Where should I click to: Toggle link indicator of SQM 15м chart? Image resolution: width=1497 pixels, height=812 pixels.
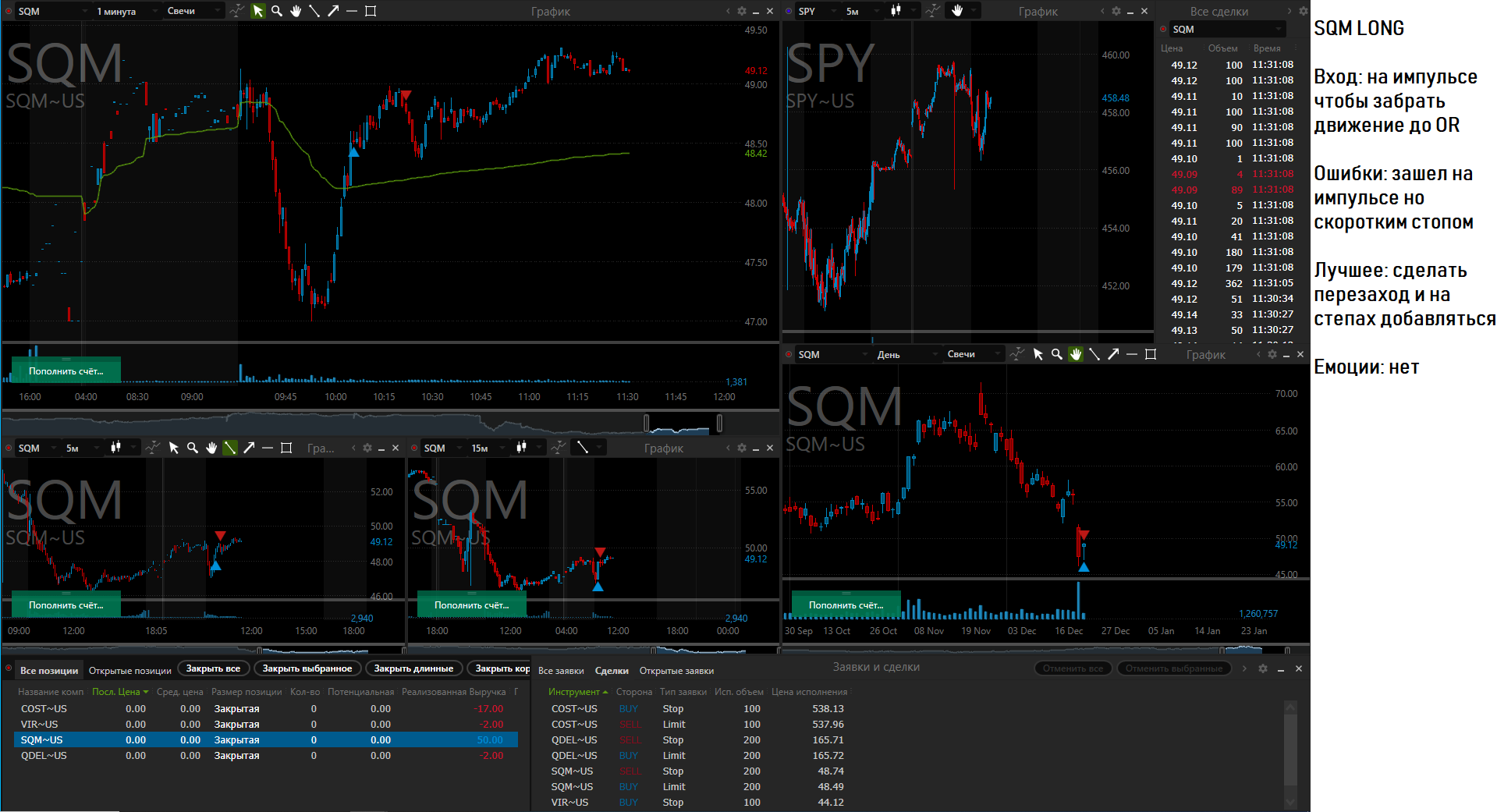414,448
